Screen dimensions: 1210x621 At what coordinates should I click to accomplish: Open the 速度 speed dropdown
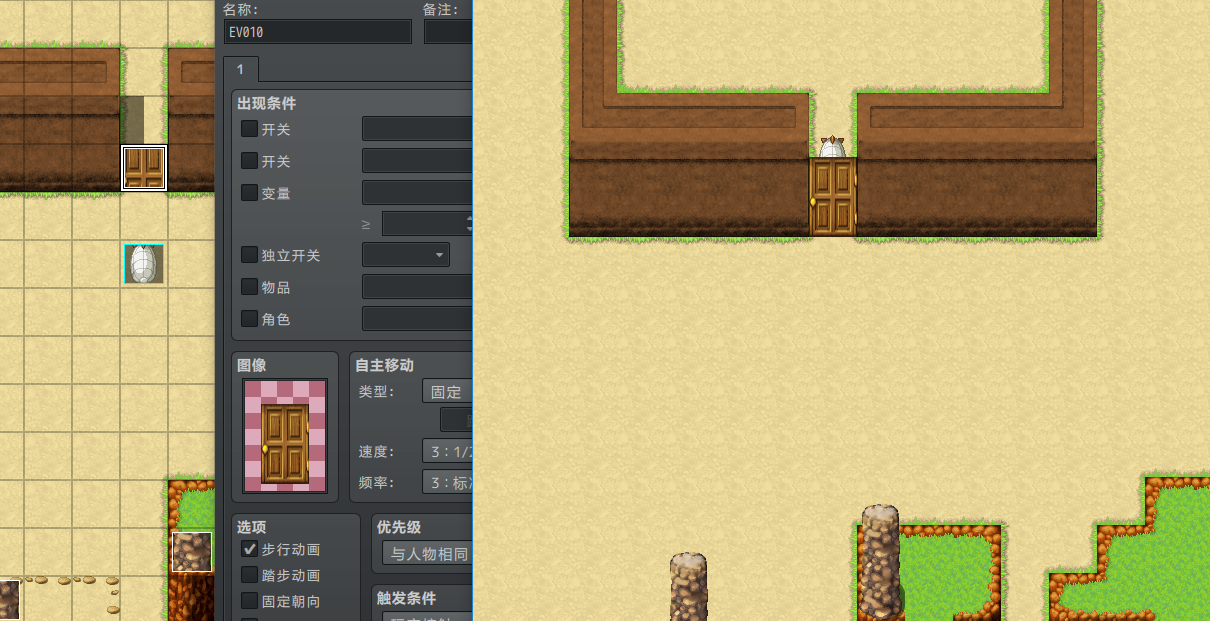coord(447,452)
